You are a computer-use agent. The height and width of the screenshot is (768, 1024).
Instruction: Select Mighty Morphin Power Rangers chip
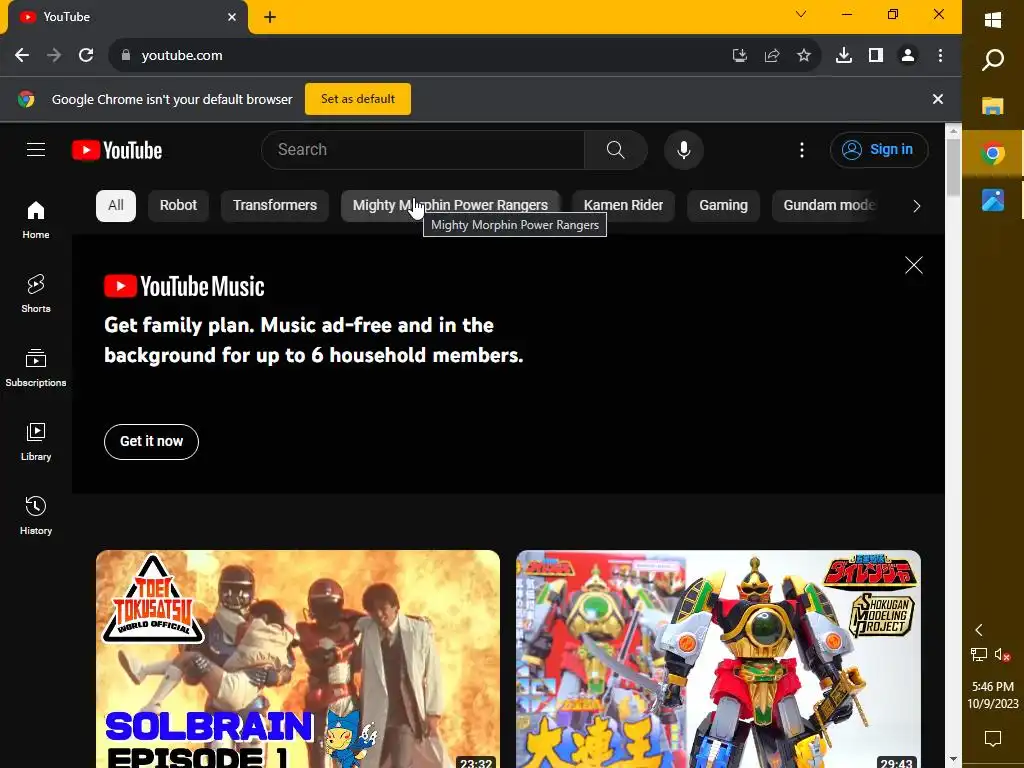[x=450, y=205]
